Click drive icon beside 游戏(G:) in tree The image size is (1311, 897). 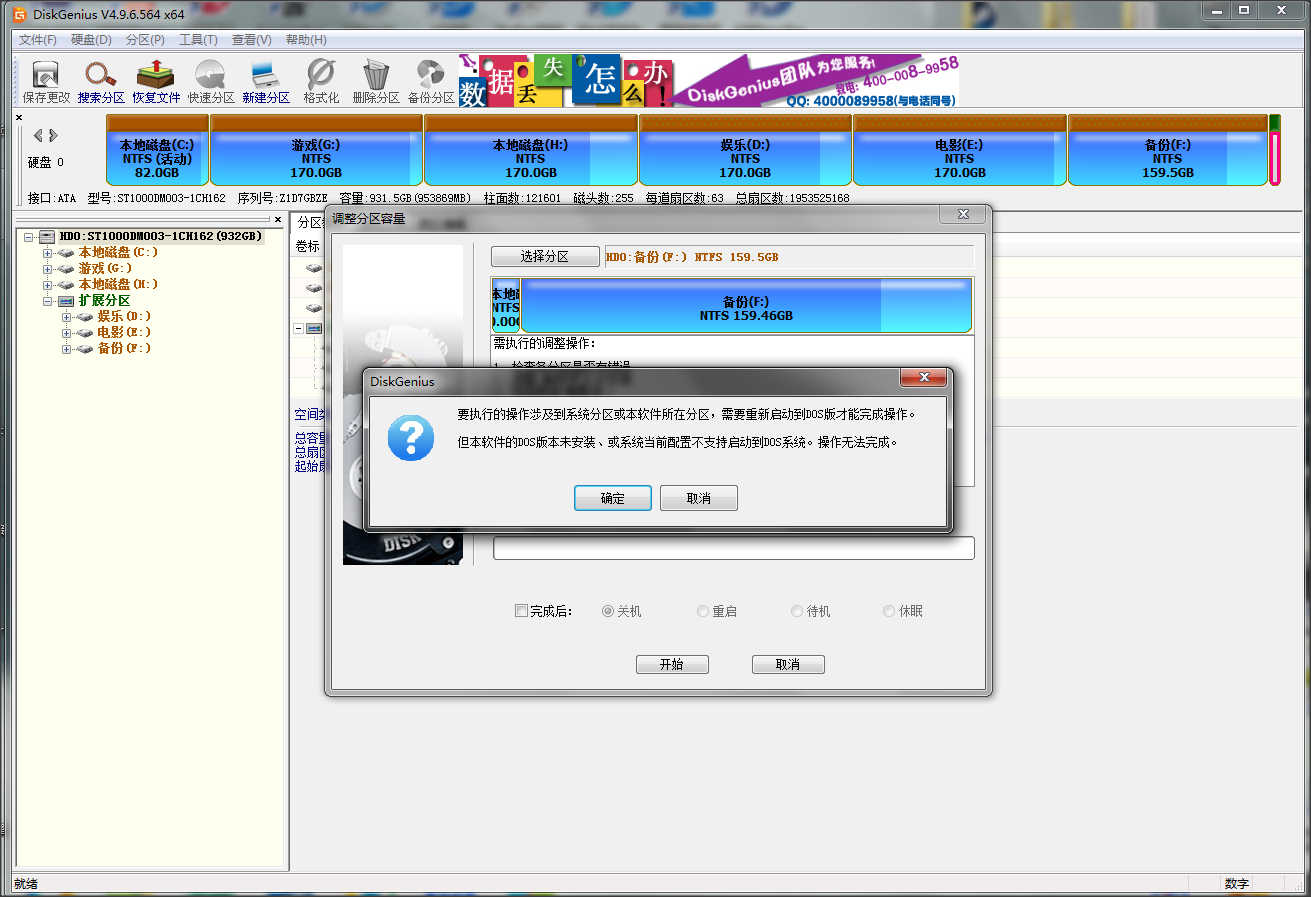click(x=66, y=269)
